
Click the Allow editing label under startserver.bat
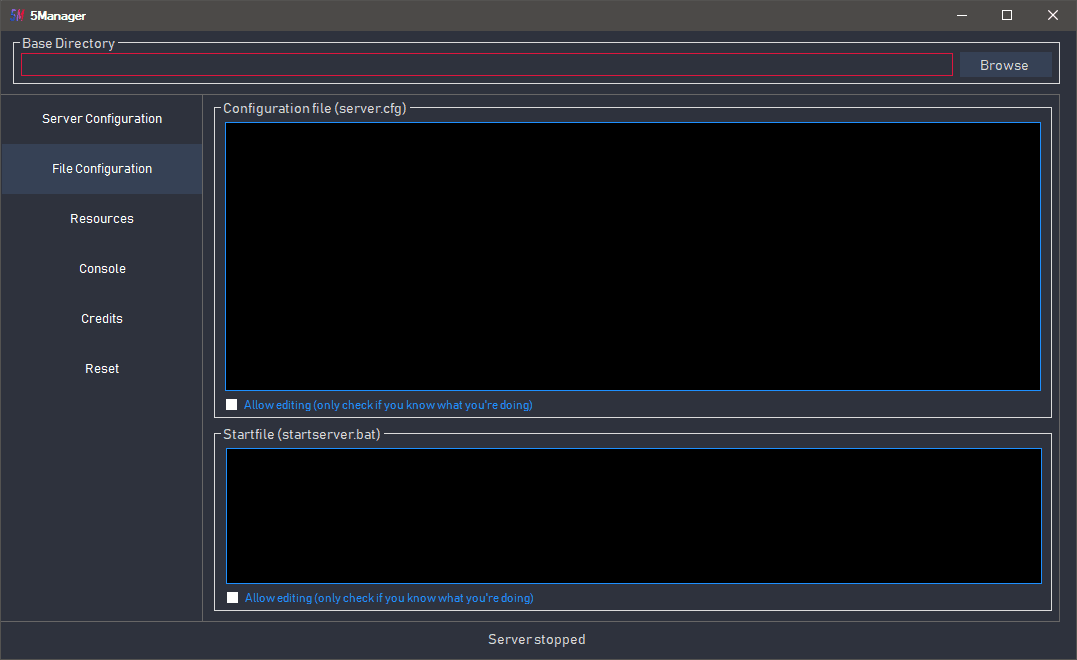click(x=389, y=598)
